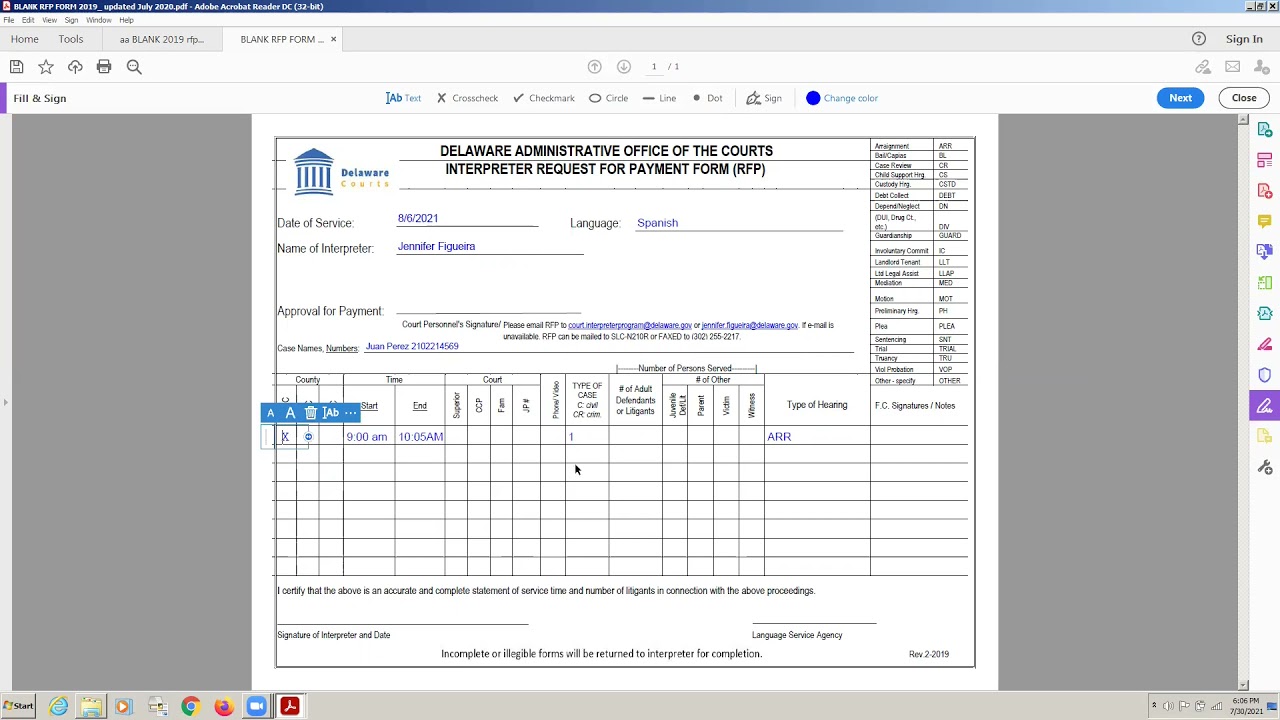Close the Fill & Sign toolbar

pyautogui.click(x=1244, y=98)
